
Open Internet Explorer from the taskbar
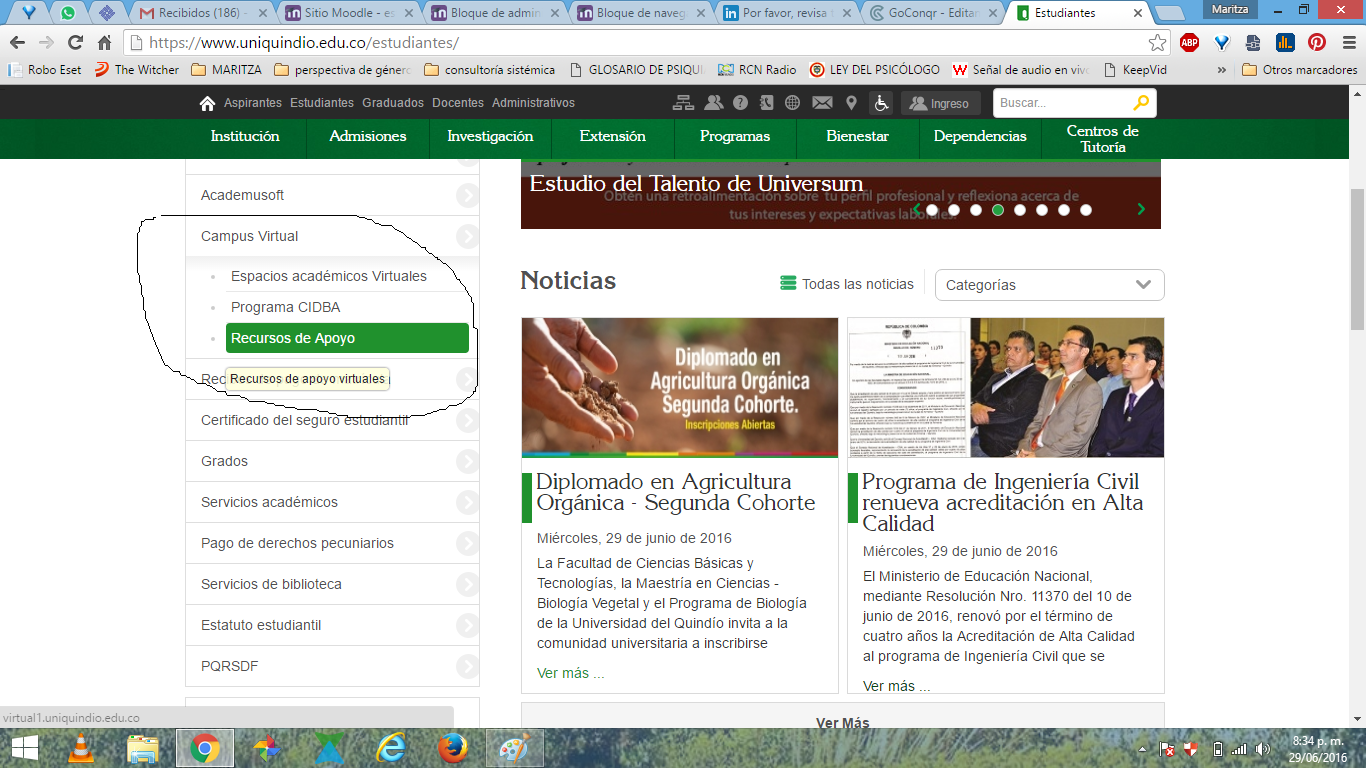coord(391,748)
